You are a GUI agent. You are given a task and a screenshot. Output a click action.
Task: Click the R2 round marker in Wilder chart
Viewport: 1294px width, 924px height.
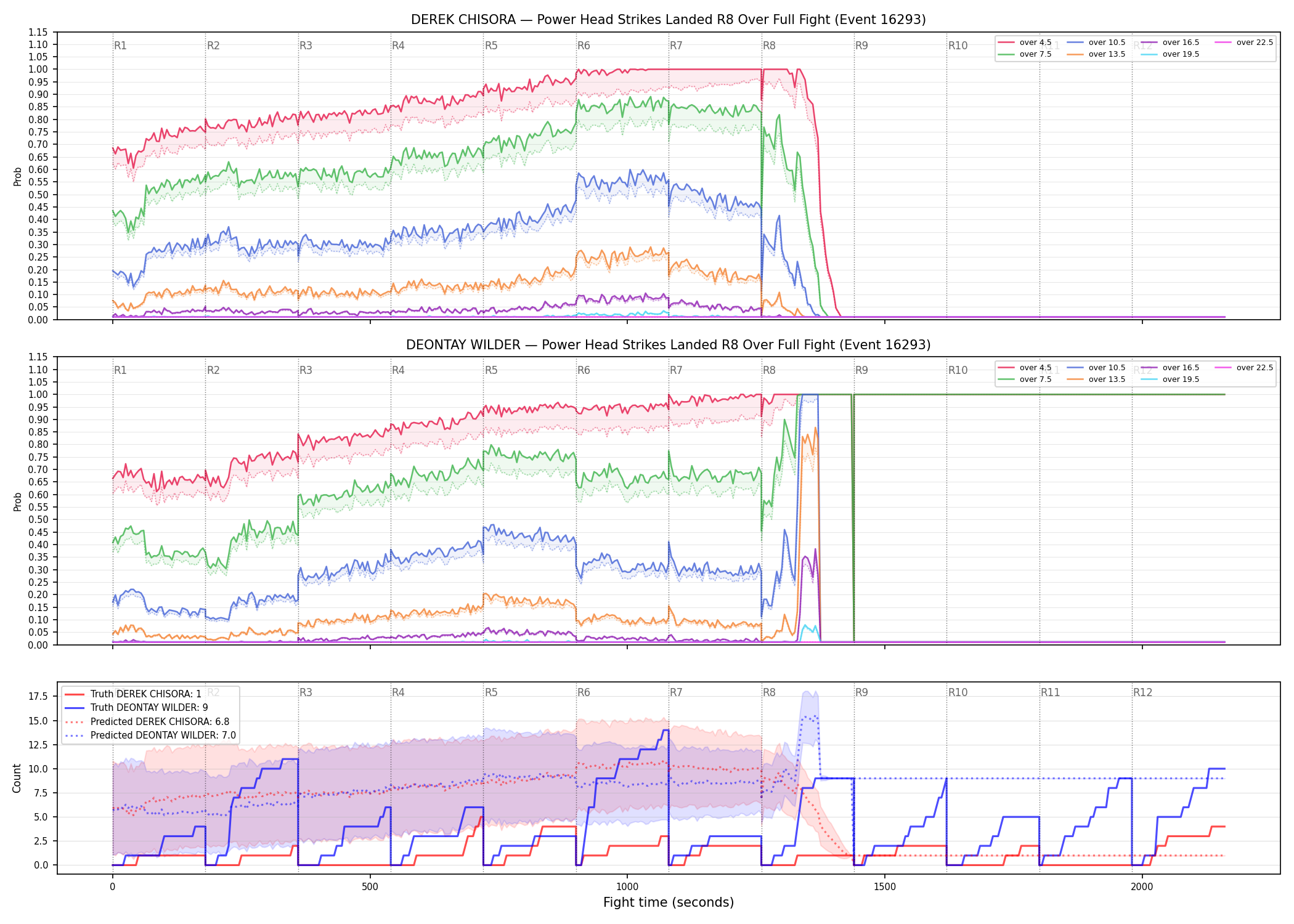213,370
